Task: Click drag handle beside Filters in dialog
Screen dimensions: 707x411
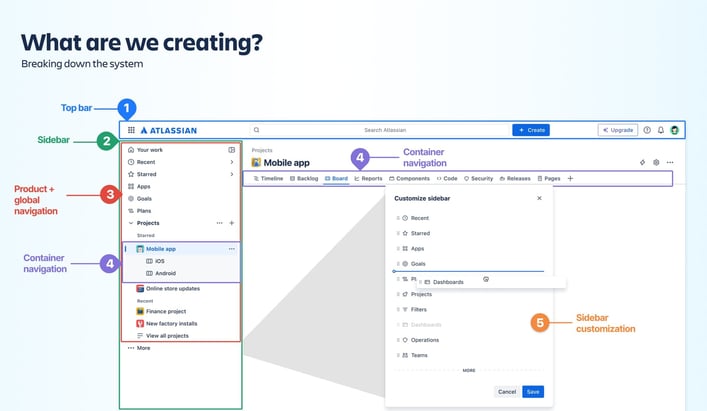Action: coord(398,310)
